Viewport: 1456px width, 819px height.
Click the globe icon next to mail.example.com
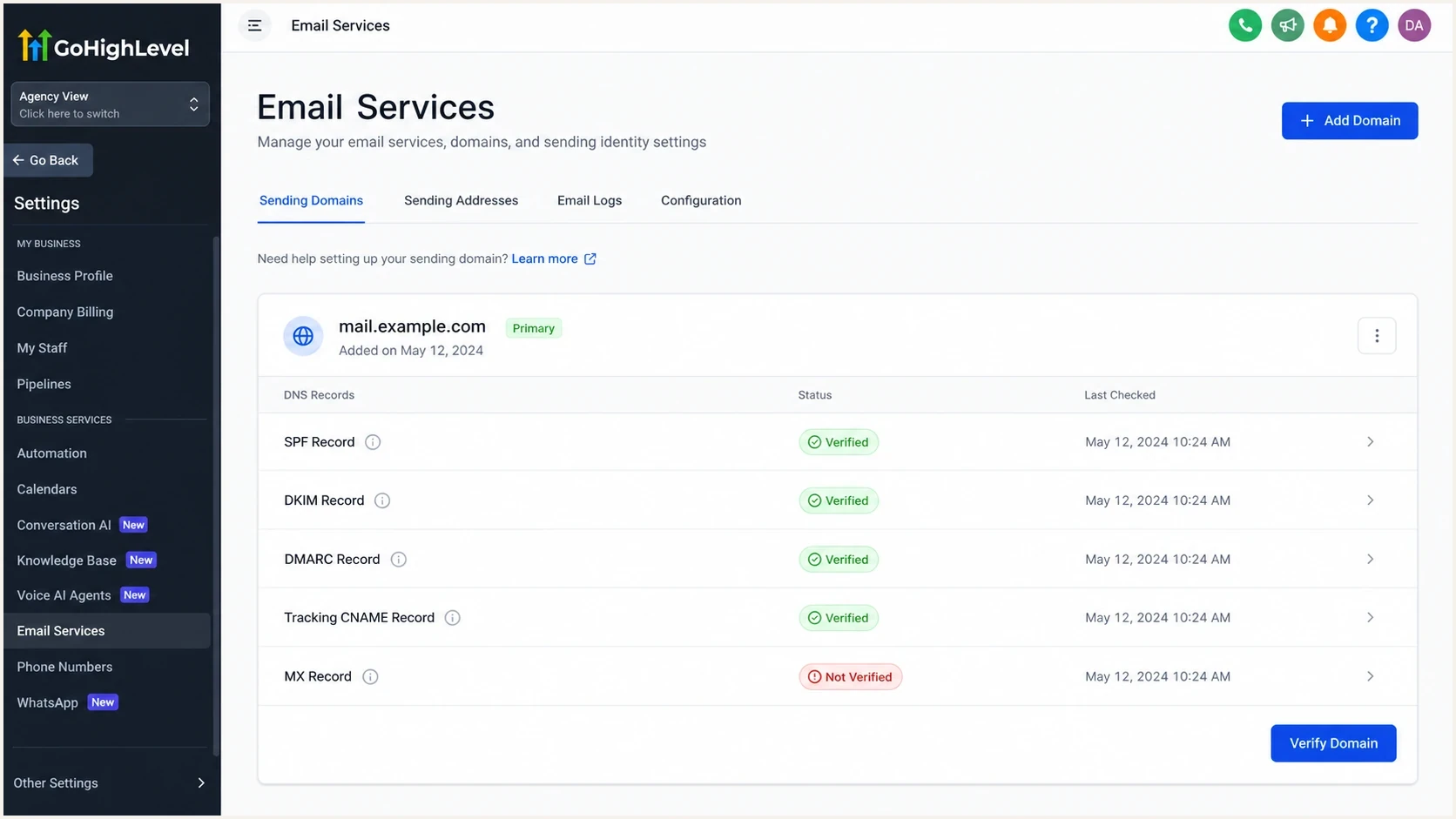pos(303,336)
